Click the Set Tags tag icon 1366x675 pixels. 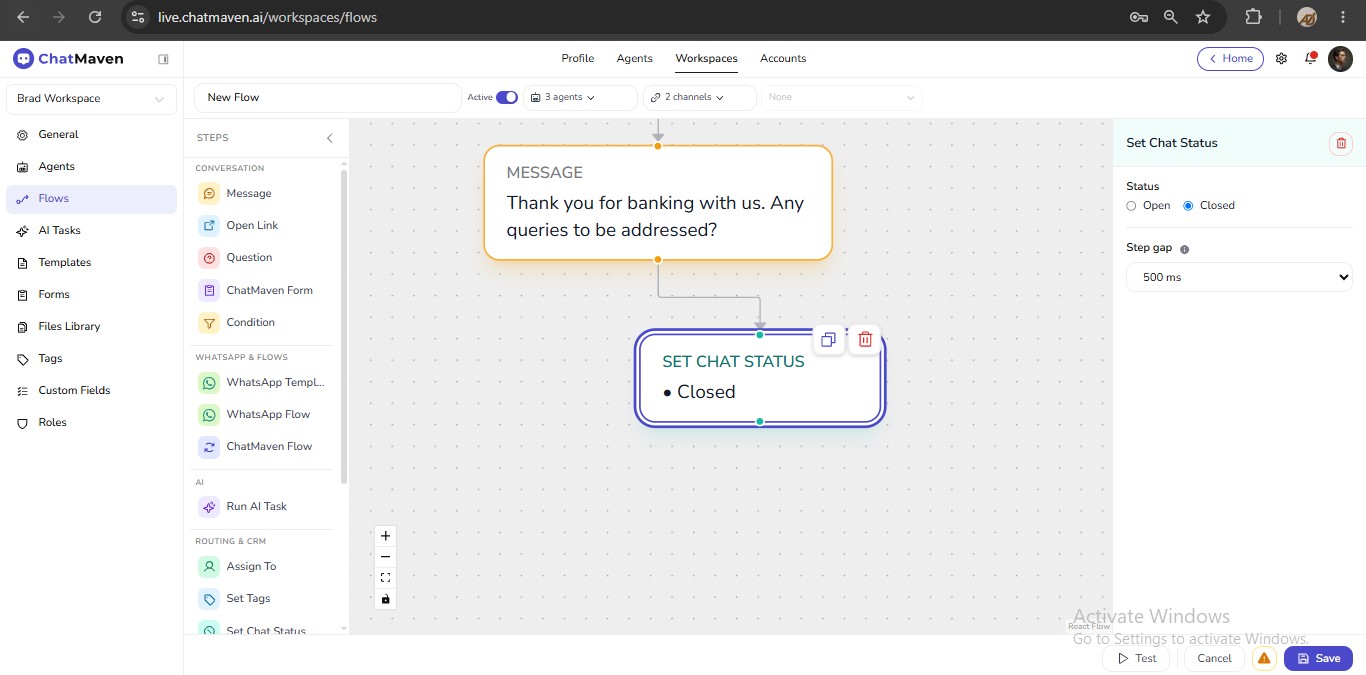click(x=209, y=599)
